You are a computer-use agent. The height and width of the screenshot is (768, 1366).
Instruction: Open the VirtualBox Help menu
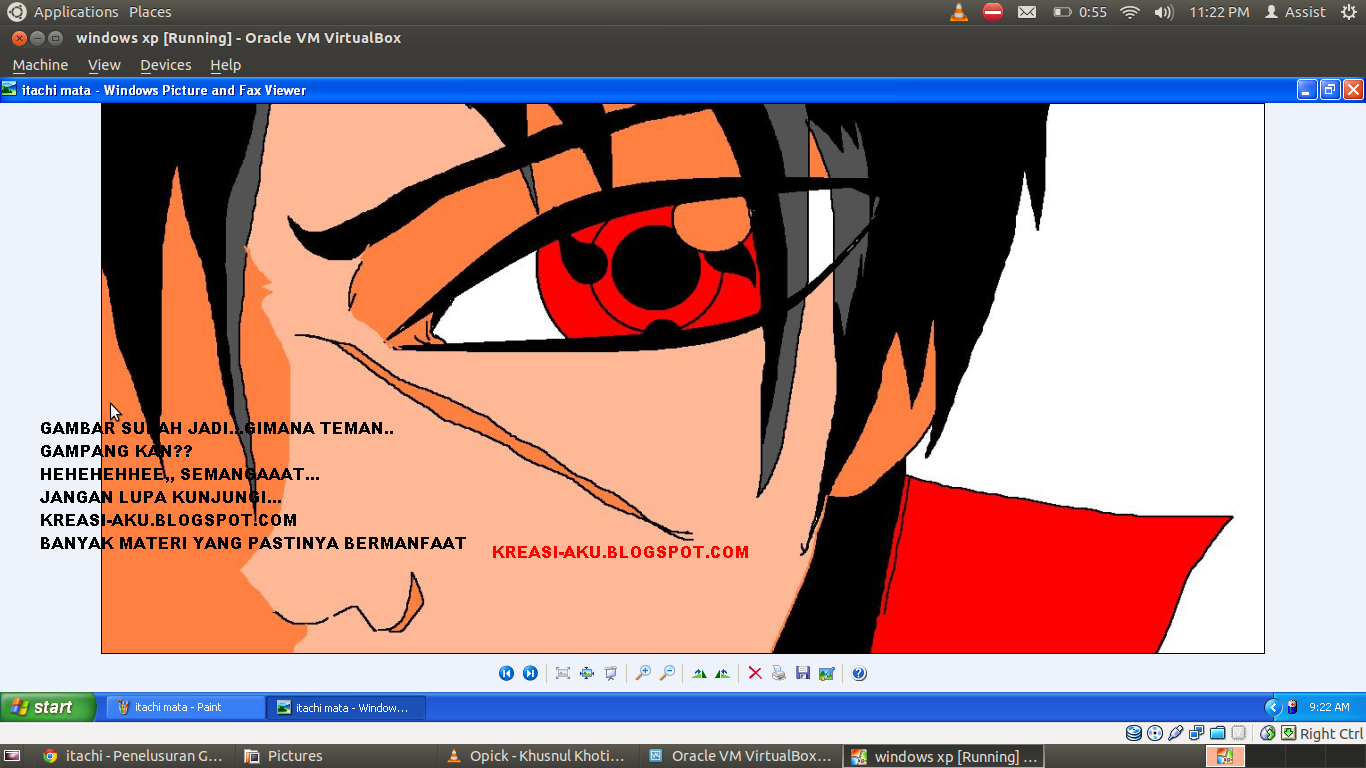[x=225, y=65]
